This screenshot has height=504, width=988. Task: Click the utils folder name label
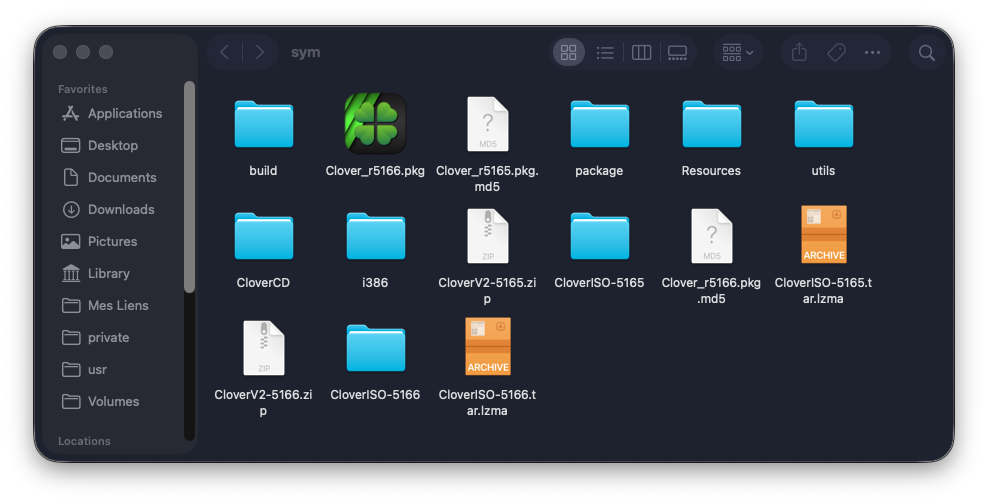point(824,171)
